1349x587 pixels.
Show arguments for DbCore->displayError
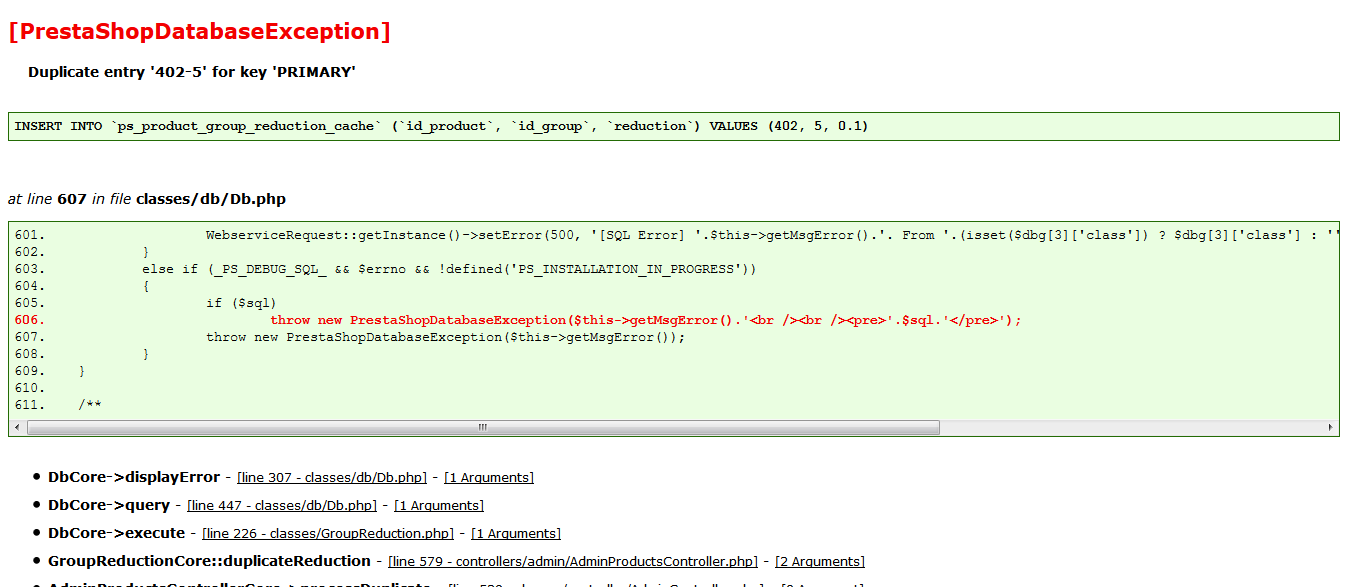coord(489,478)
